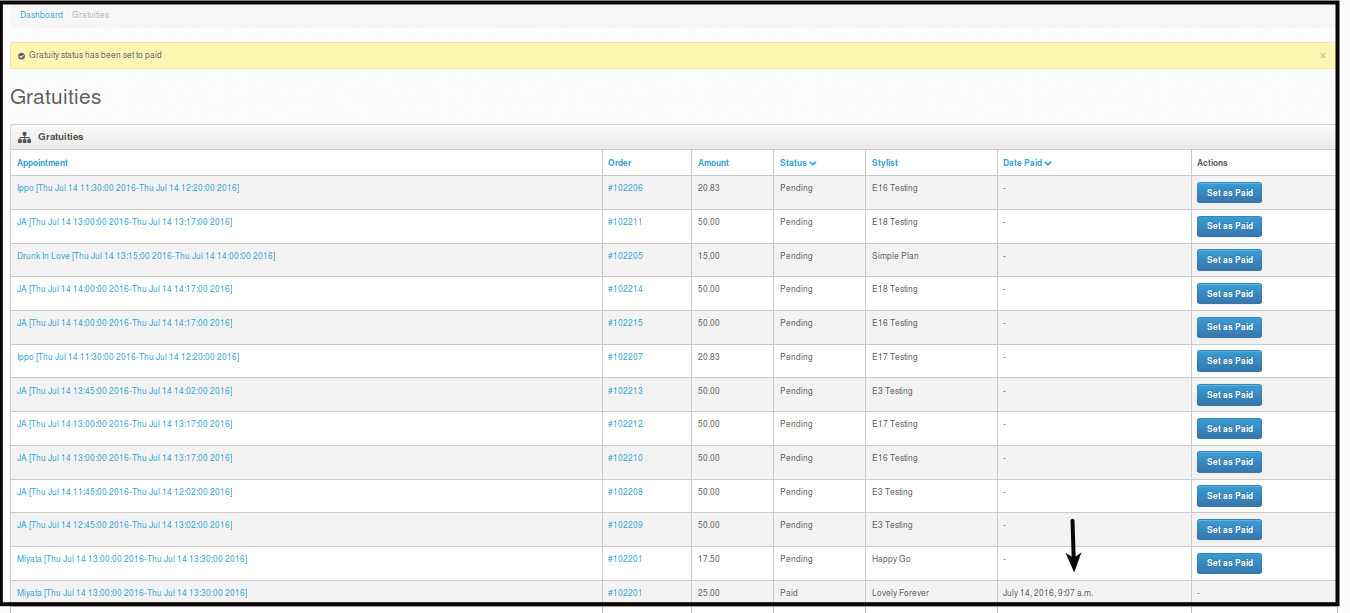Click Set as Paid for order #102213
Screen dimensions: 1350x613
1229,395
